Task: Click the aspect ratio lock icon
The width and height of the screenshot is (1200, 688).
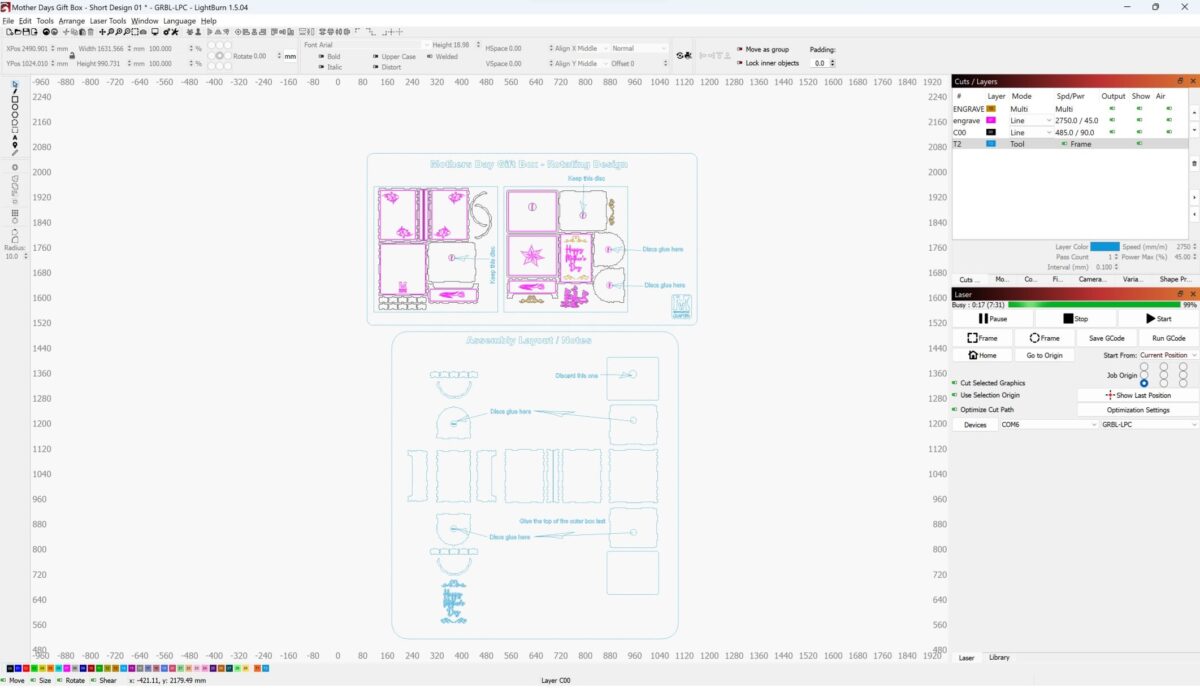Action: tap(71, 55)
